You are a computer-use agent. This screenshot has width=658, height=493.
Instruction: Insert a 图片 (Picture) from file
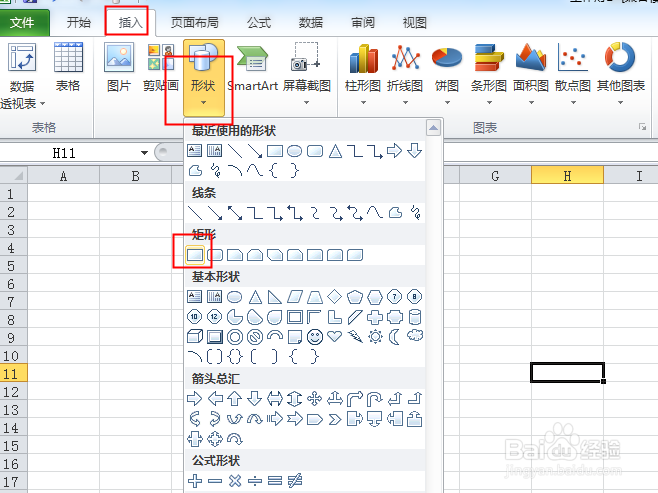click(119, 67)
